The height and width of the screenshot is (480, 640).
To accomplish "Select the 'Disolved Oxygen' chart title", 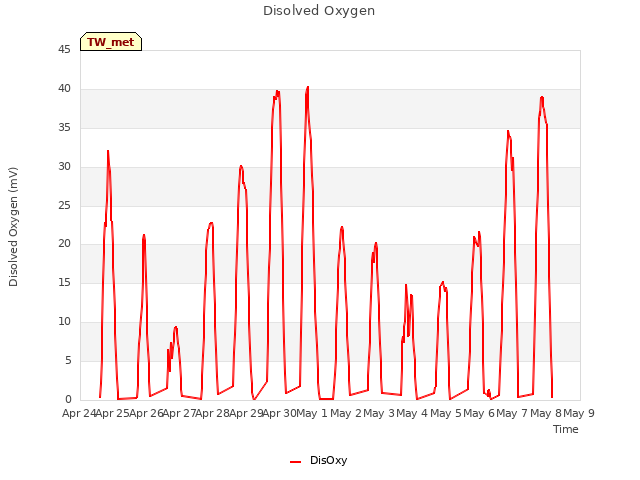I will 319,11.
